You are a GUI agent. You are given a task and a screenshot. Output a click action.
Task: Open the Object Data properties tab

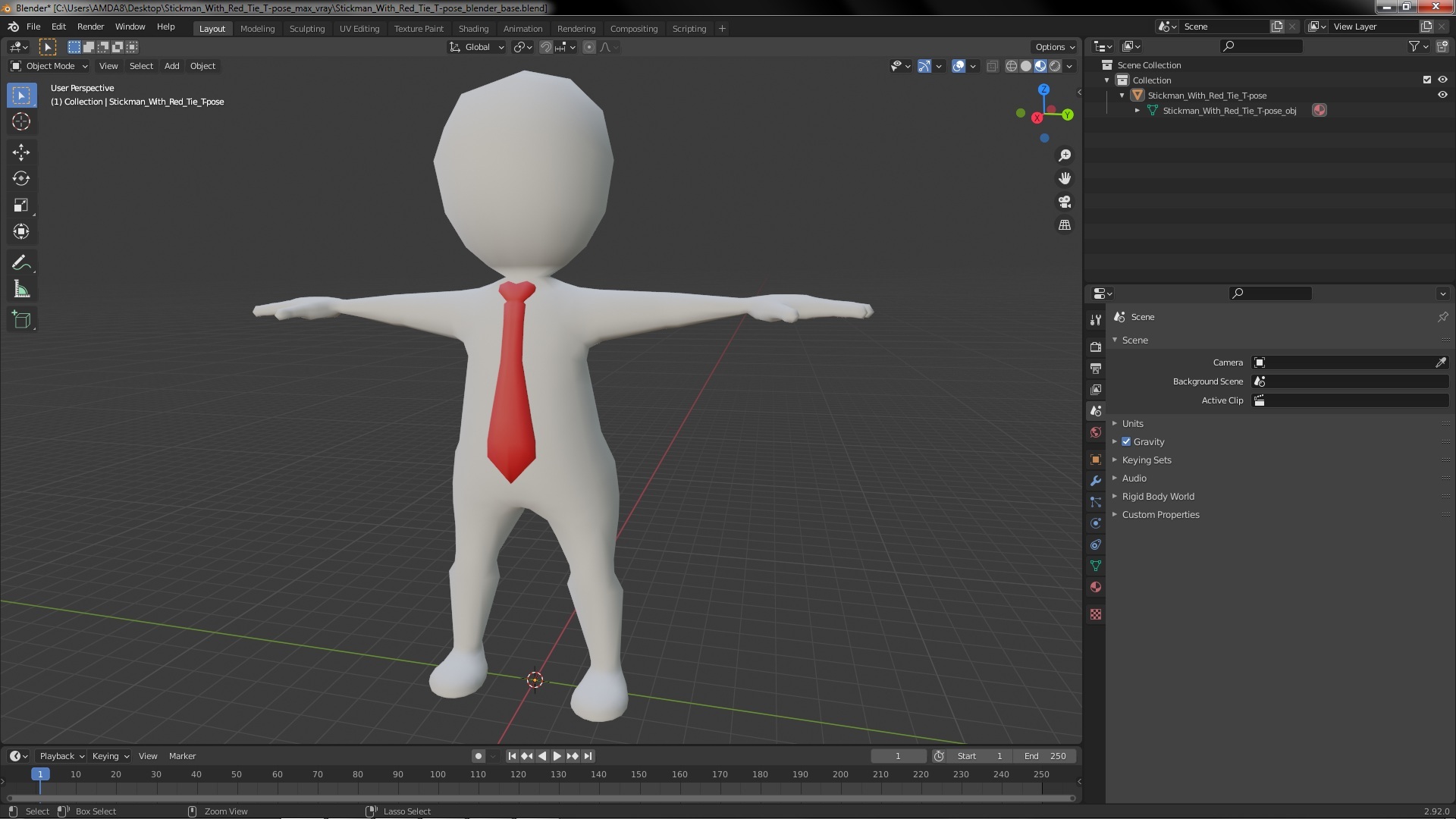[1095, 566]
